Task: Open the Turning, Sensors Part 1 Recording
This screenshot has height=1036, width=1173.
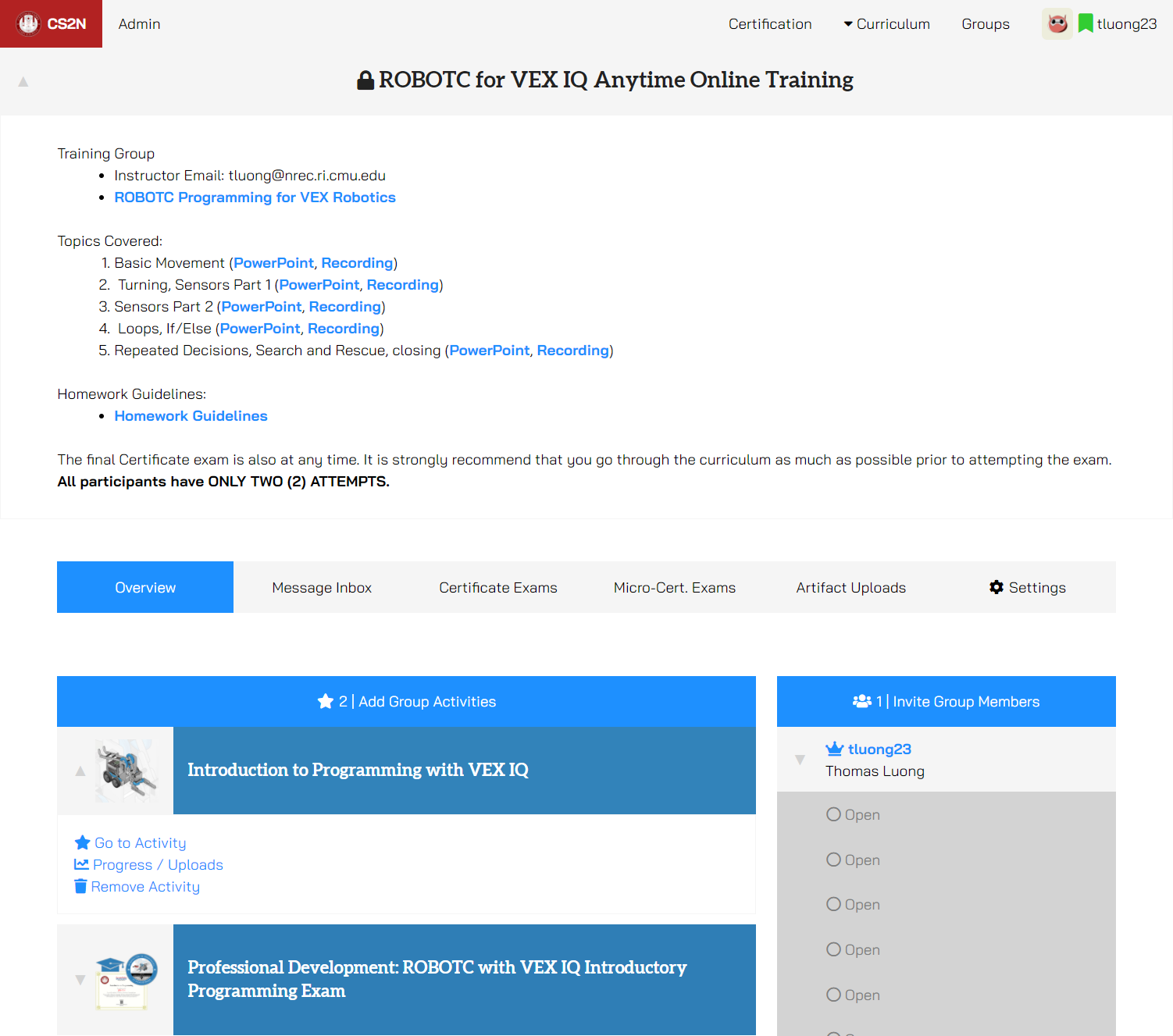Action: [x=402, y=285]
